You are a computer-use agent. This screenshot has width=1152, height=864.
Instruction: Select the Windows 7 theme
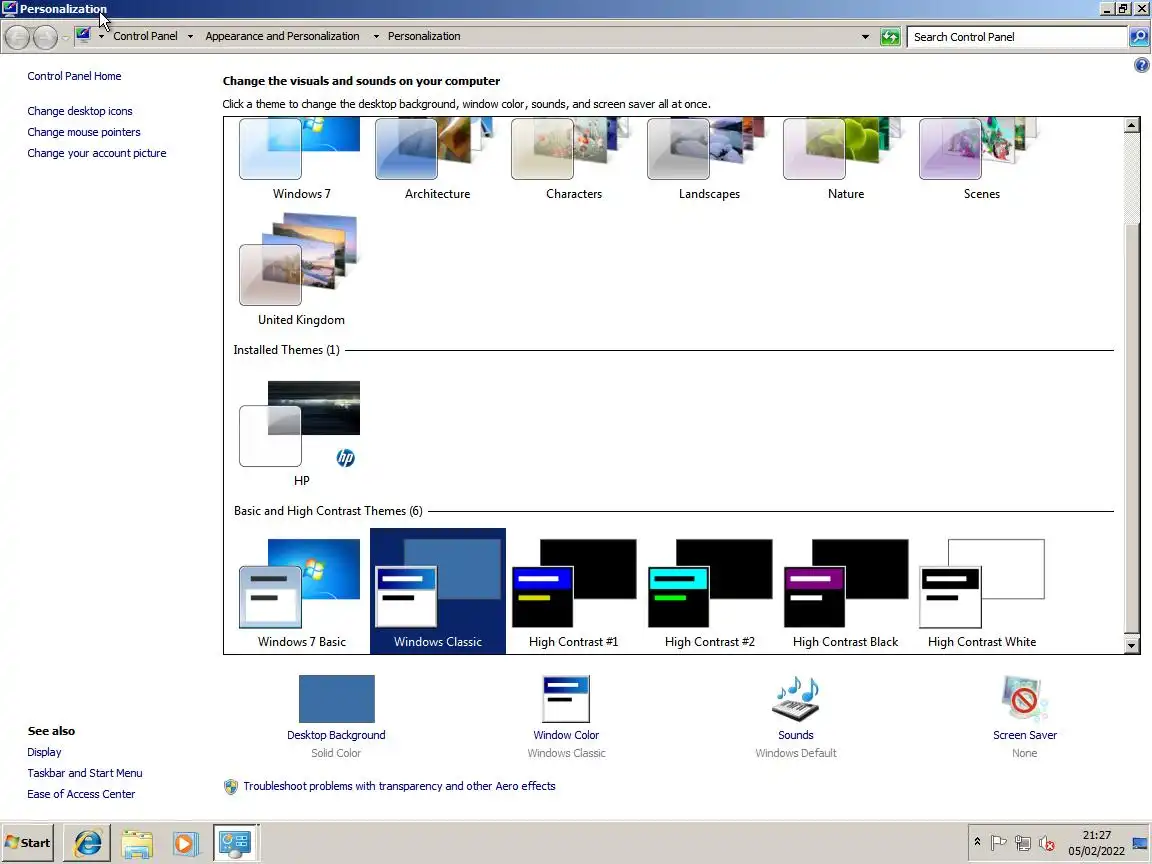300,159
